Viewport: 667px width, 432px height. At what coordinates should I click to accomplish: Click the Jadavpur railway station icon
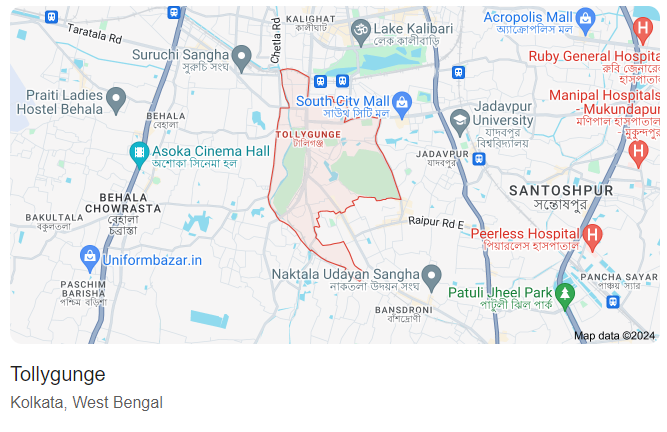(479, 159)
